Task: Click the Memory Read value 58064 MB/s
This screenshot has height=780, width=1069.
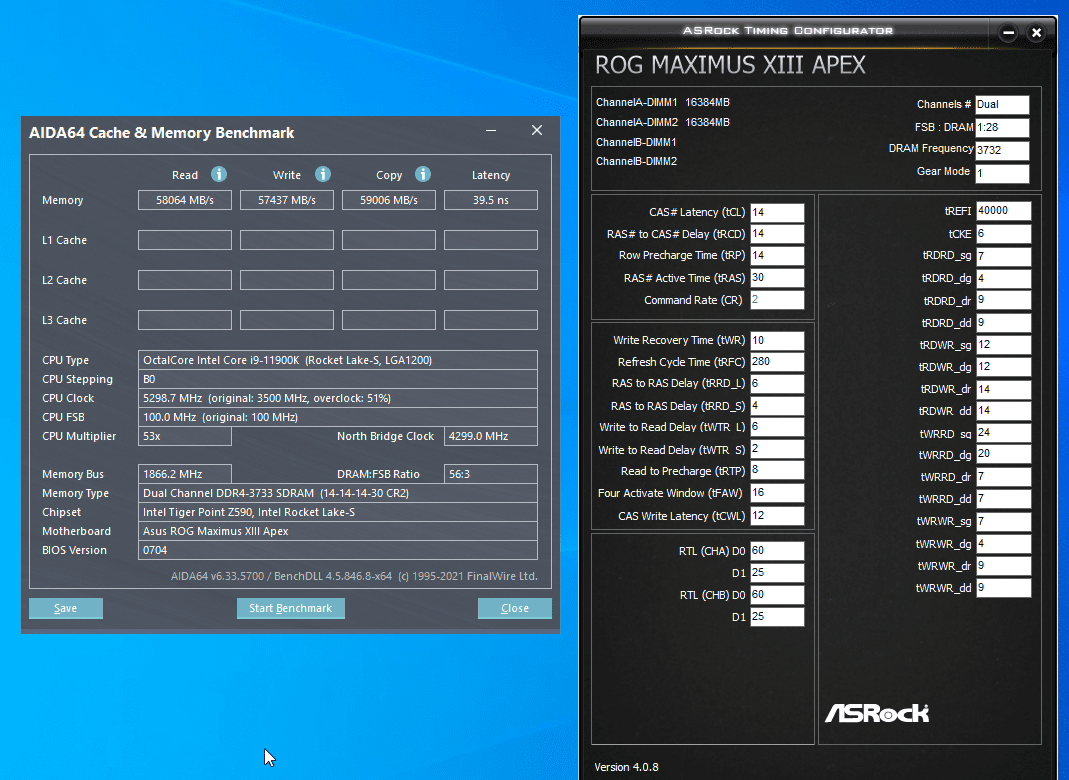Action: pos(185,200)
